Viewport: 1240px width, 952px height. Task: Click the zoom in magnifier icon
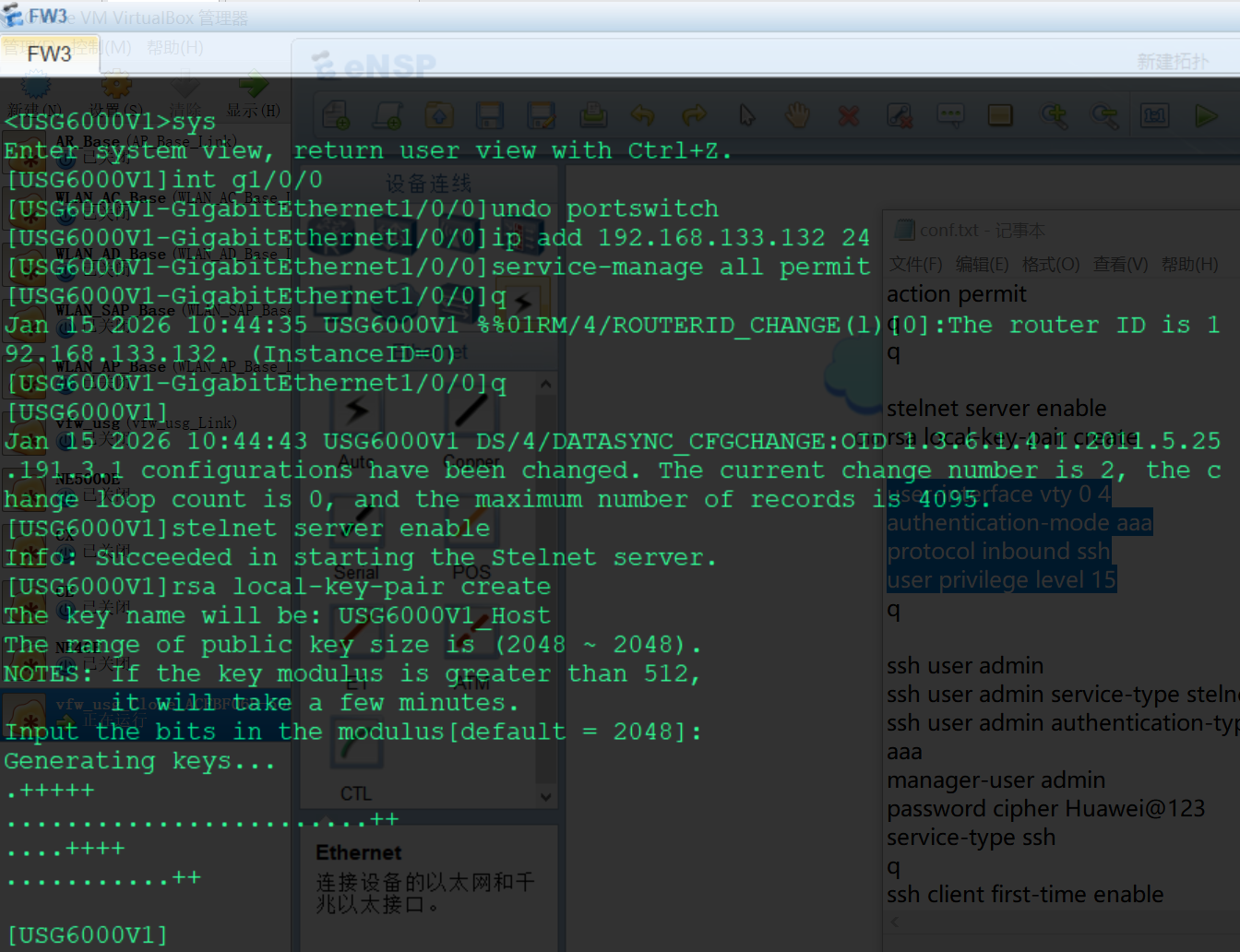pos(1054,116)
